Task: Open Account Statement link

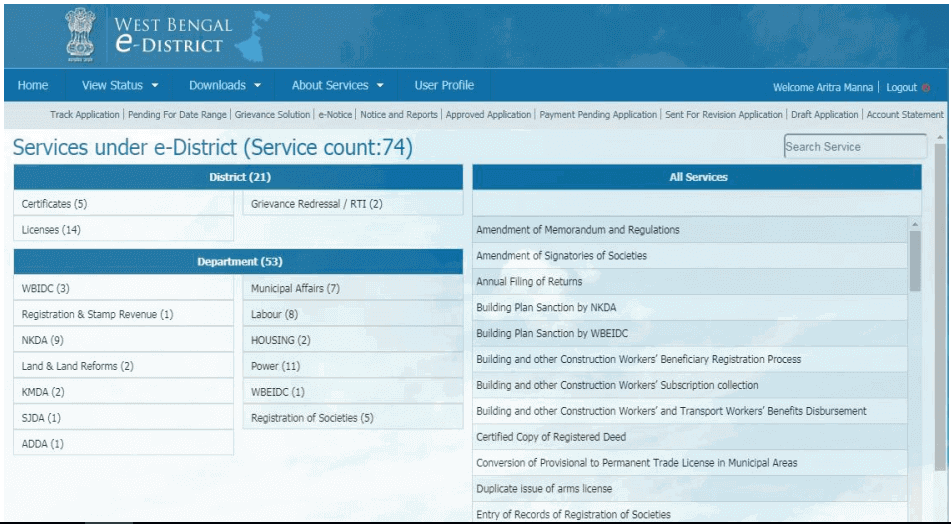Action: (905, 115)
